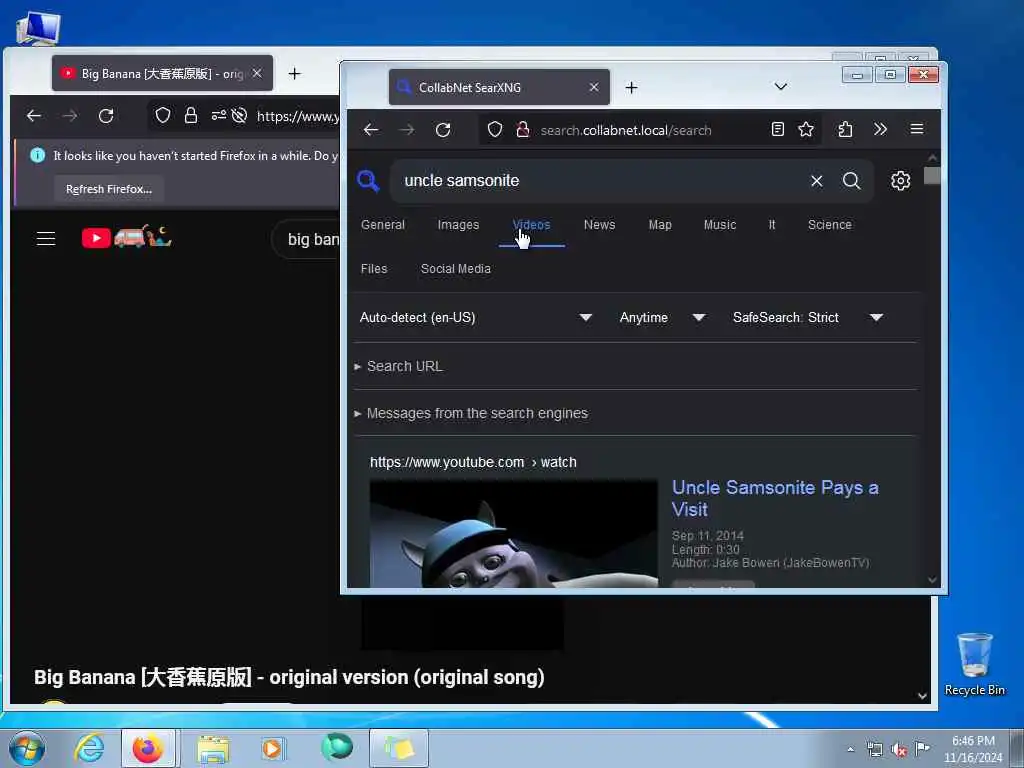Go back in the SearXNG window
Image resolution: width=1024 pixels, height=768 pixels.
point(371,130)
